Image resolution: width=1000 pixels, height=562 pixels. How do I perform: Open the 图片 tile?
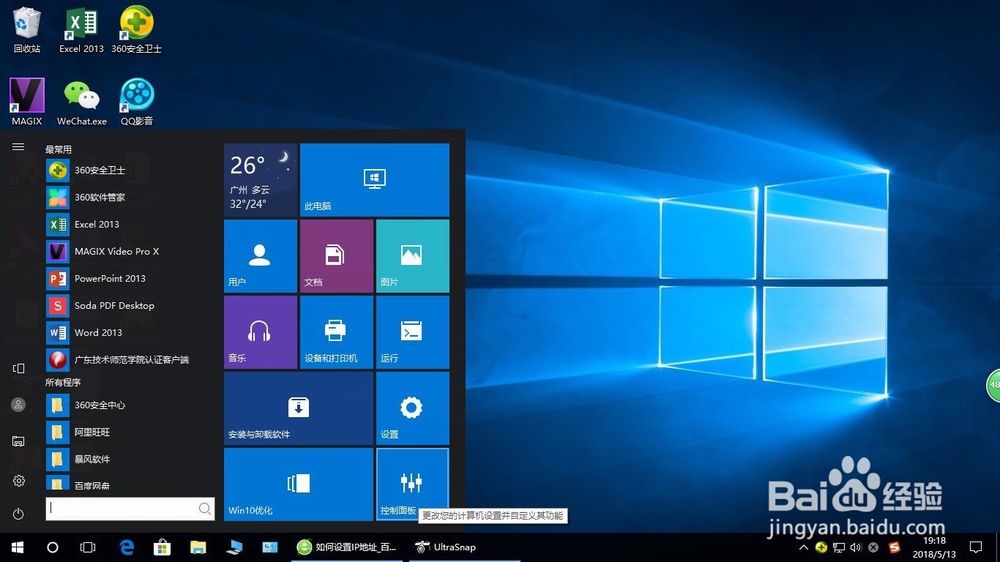pos(413,256)
